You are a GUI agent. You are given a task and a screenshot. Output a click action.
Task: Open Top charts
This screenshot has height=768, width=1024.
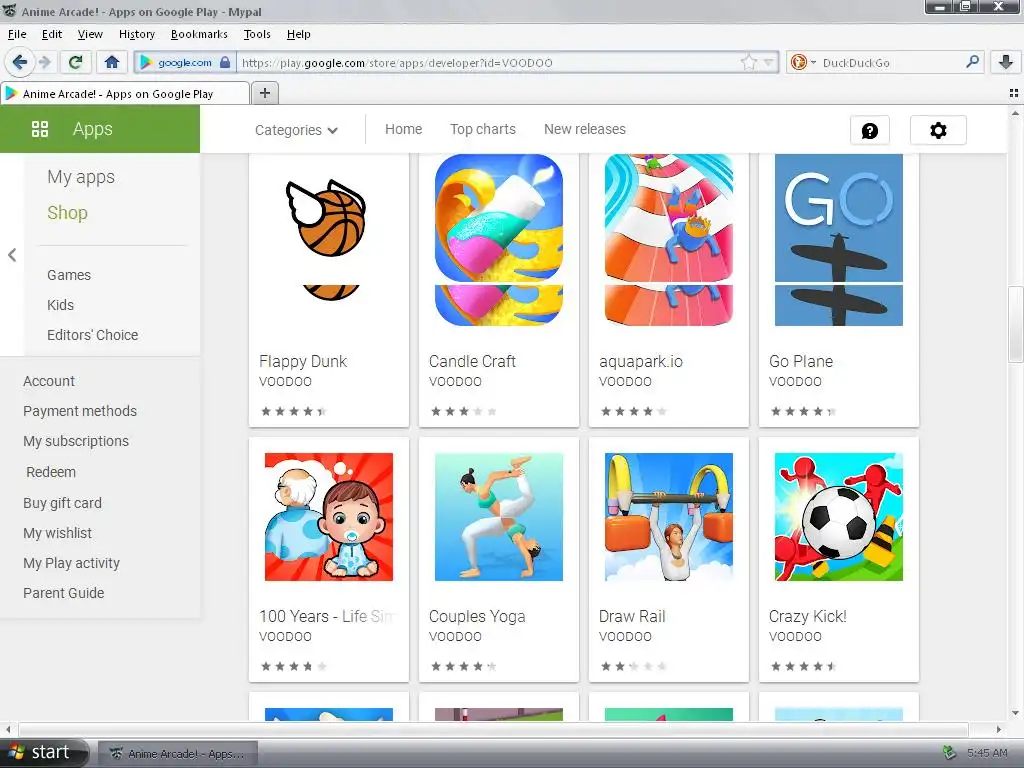tap(483, 129)
